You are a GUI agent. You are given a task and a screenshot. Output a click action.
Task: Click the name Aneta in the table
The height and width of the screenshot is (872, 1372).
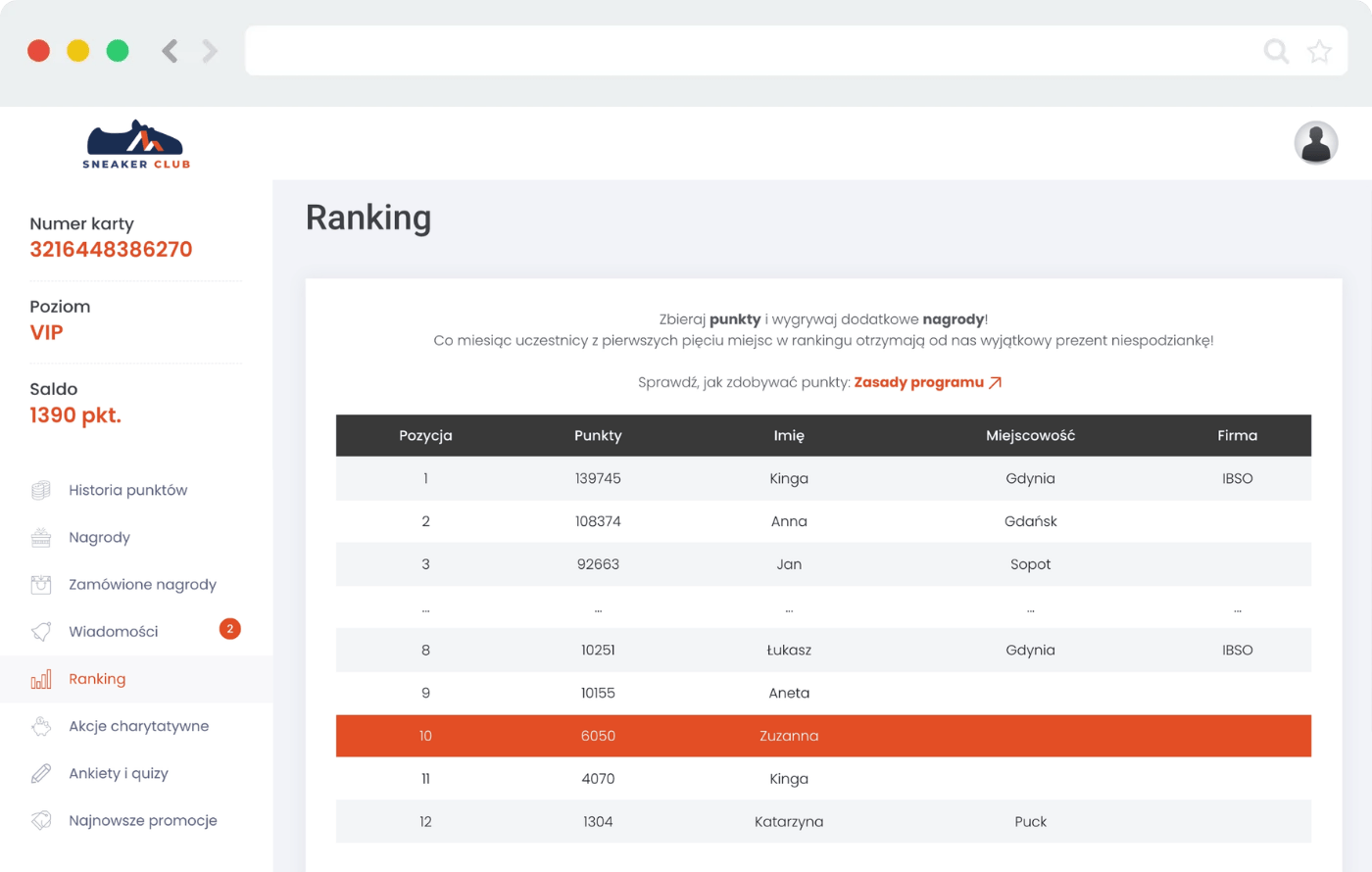(x=789, y=693)
